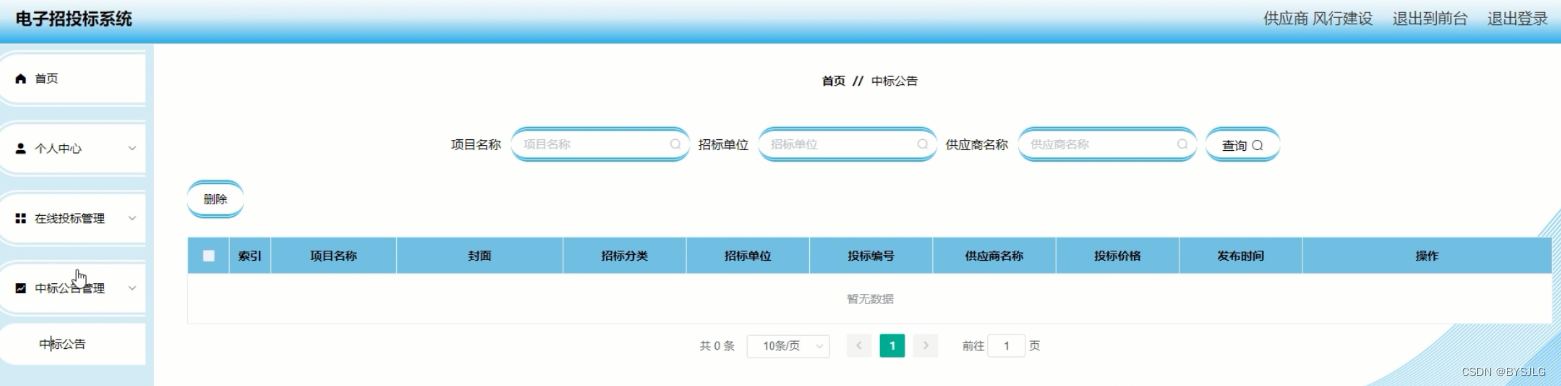The height and width of the screenshot is (386, 1561).
Task: Click the home icon beside 首页
Action: point(21,79)
